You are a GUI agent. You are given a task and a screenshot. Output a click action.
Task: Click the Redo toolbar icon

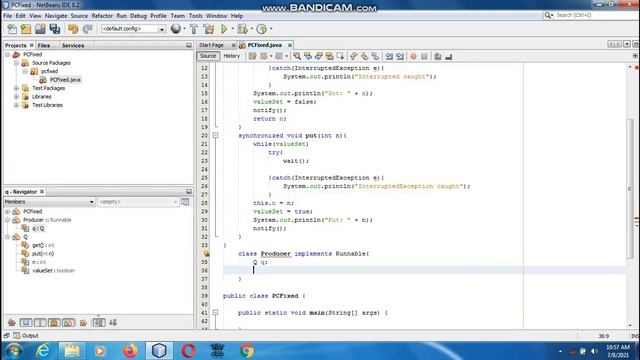coord(87,29)
